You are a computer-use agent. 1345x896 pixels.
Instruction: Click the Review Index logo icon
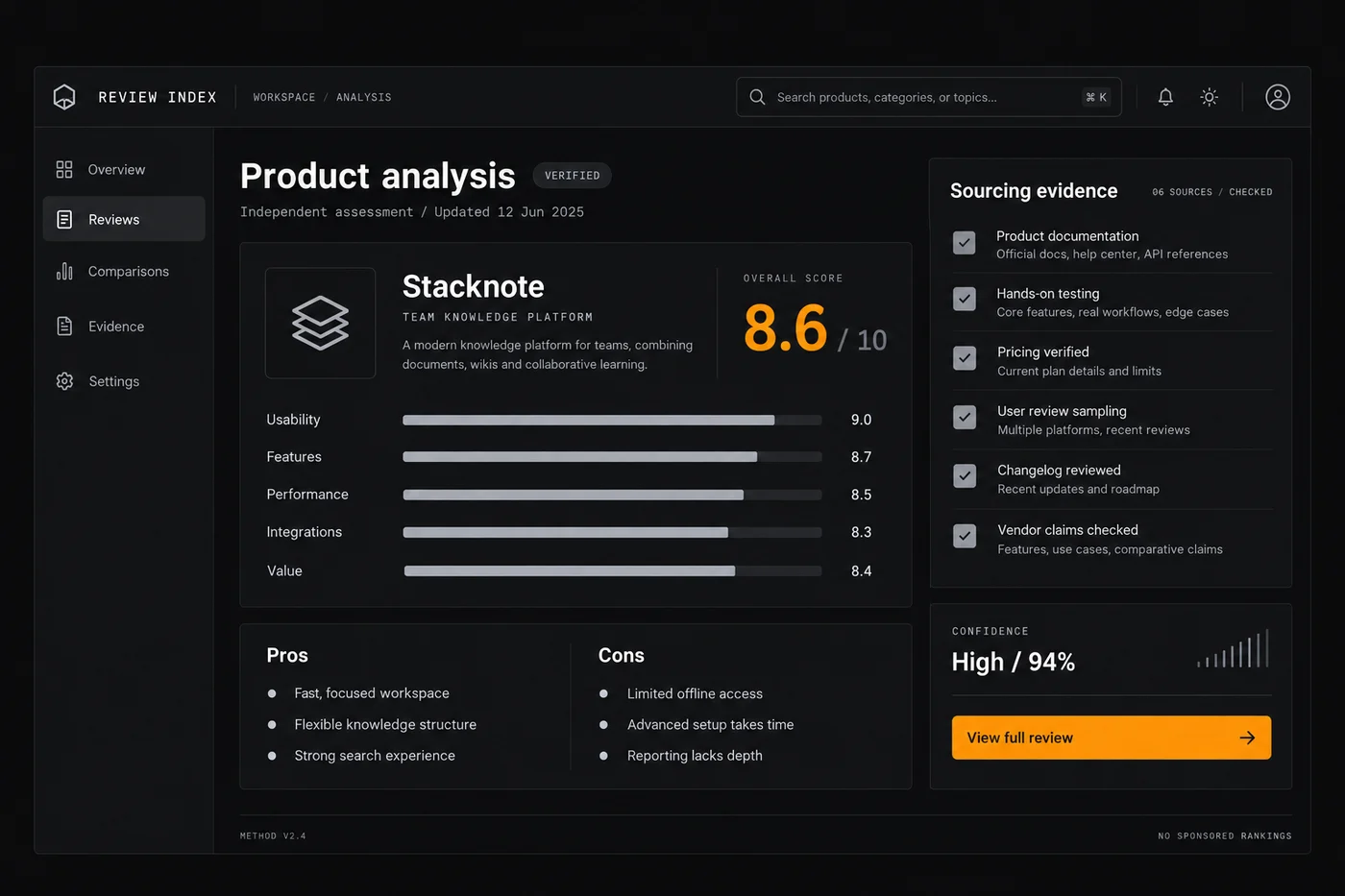pyautogui.click(x=64, y=97)
